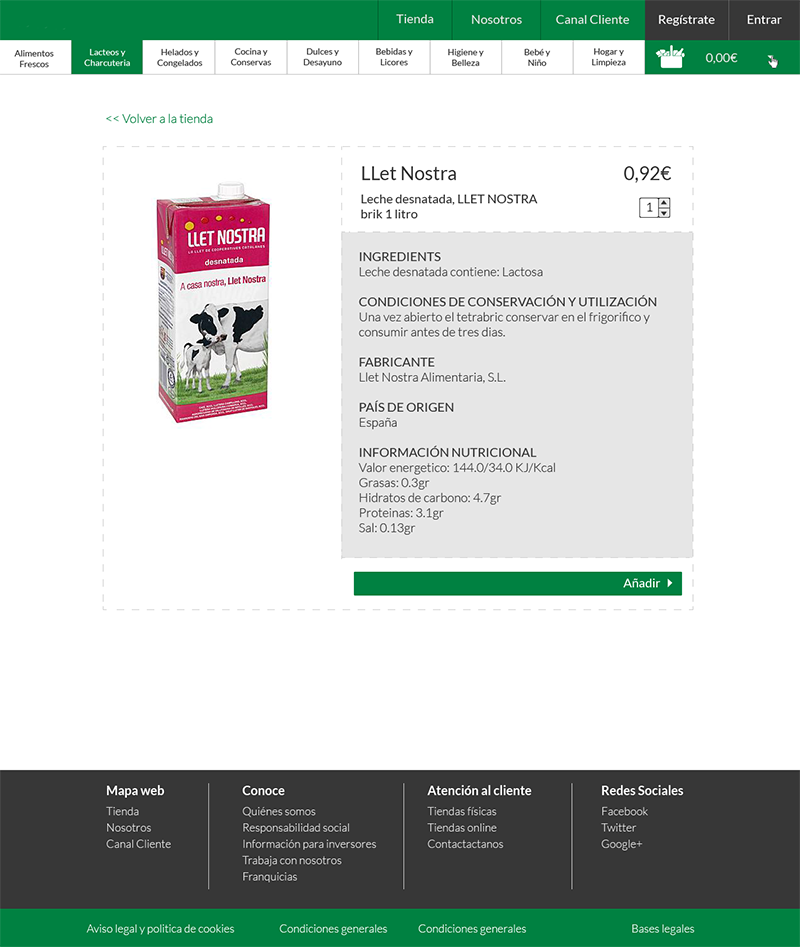This screenshot has width=800, height=947.
Task: Open Aviso legal y politica de cookies
Action: (x=160, y=929)
